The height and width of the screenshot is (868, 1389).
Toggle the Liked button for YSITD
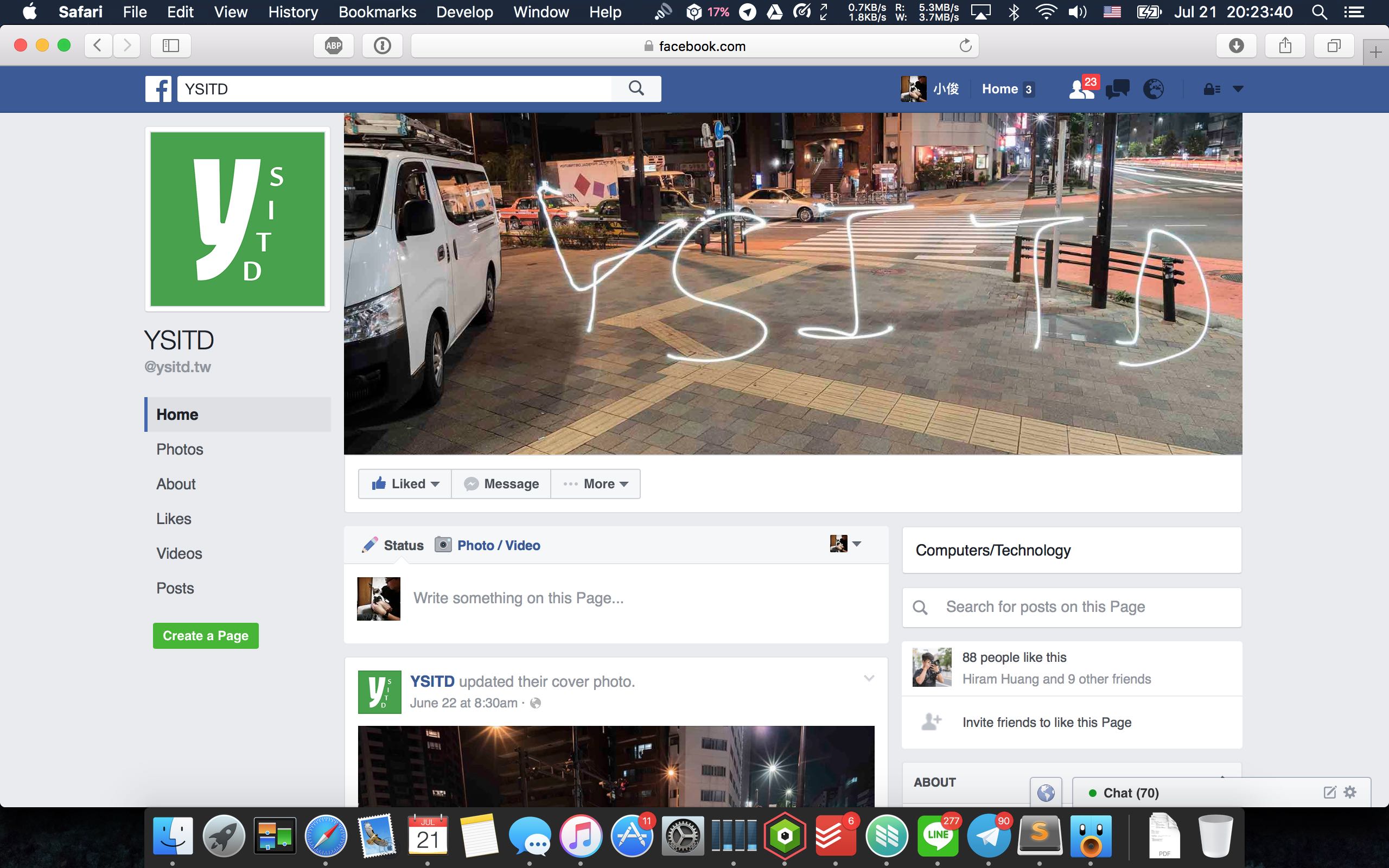pyautogui.click(x=405, y=484)
